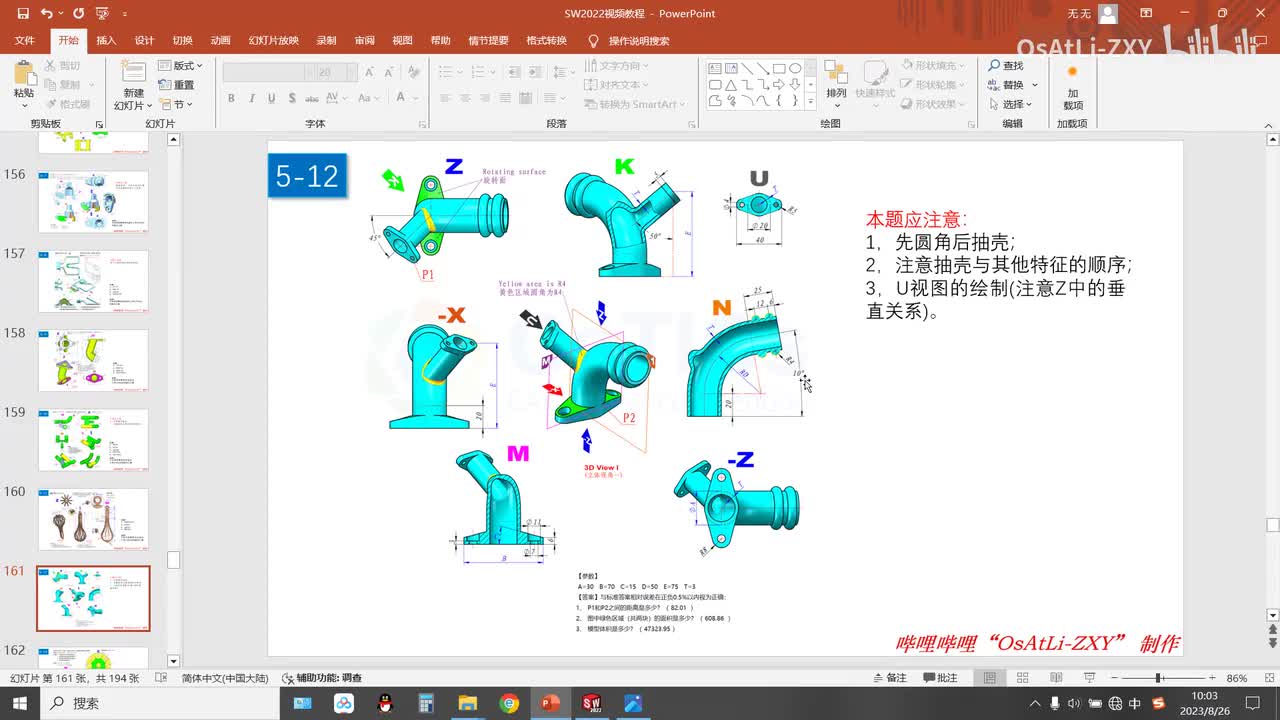
Task: Toggle Comments (批注) pane in status bar
Action: (939, 678)
